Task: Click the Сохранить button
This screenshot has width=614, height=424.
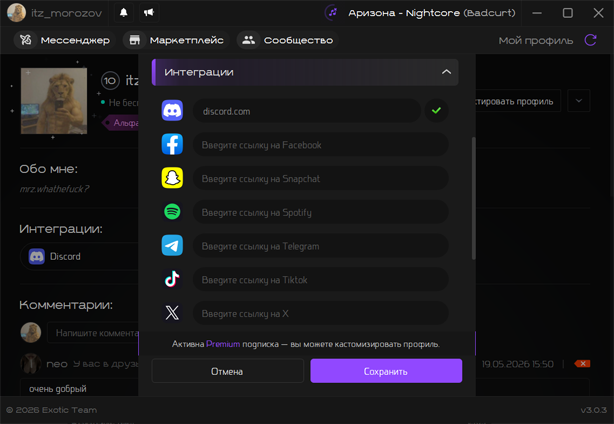Action: click(x=386, y=371)
